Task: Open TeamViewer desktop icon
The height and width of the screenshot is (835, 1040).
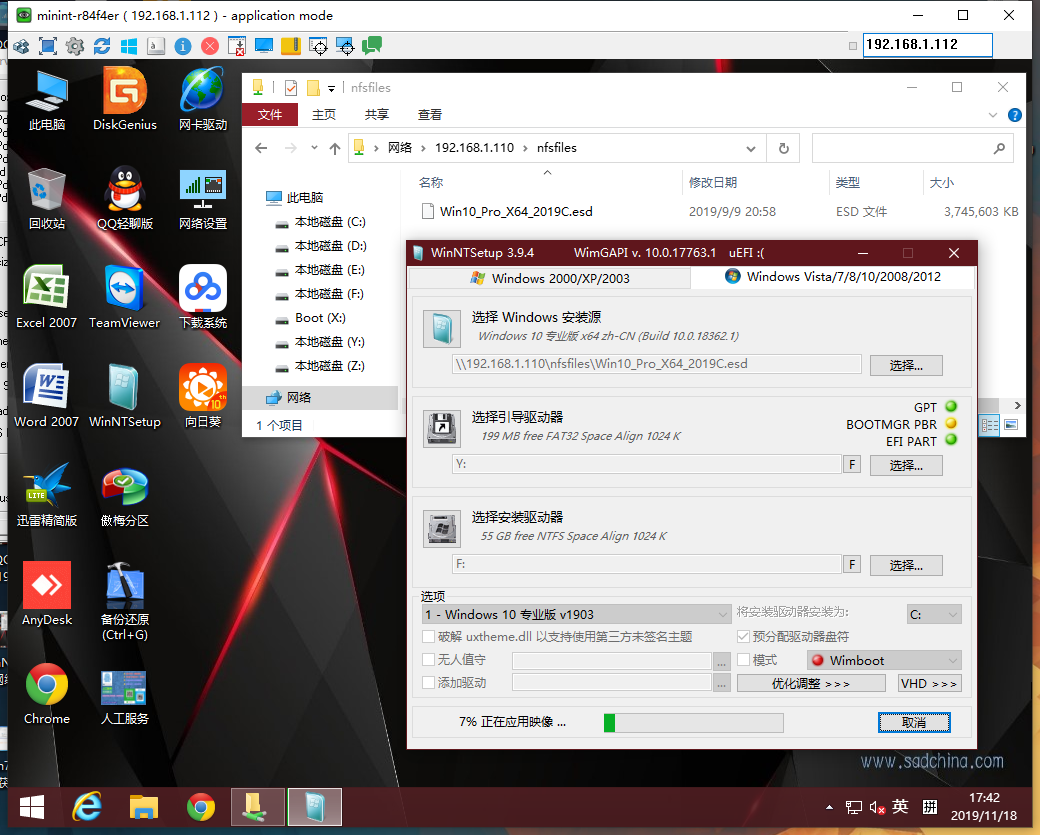Action: click(x=125, y=296)
